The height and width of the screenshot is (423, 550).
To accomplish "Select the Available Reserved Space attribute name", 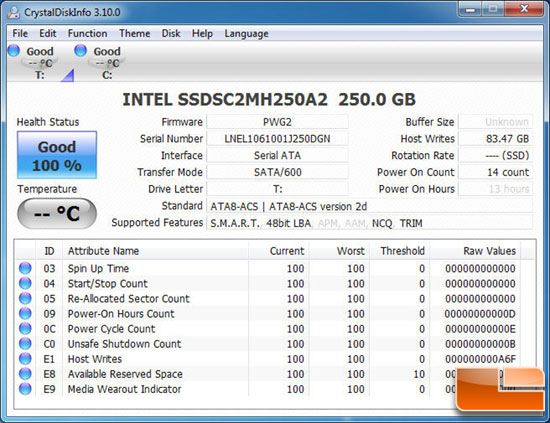I will tap(125, 374).
